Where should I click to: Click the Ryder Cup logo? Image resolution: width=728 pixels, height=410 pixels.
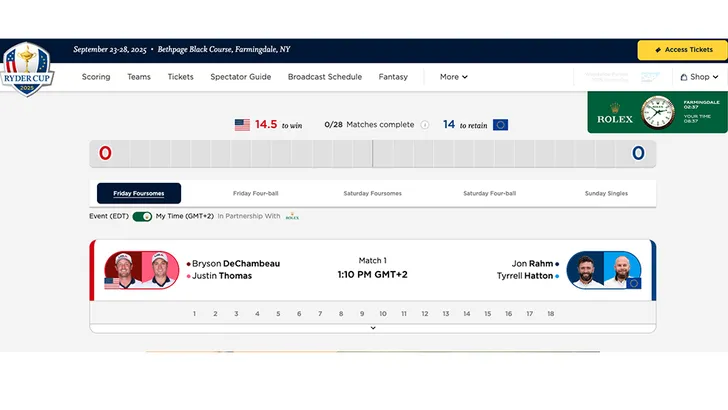27,69
